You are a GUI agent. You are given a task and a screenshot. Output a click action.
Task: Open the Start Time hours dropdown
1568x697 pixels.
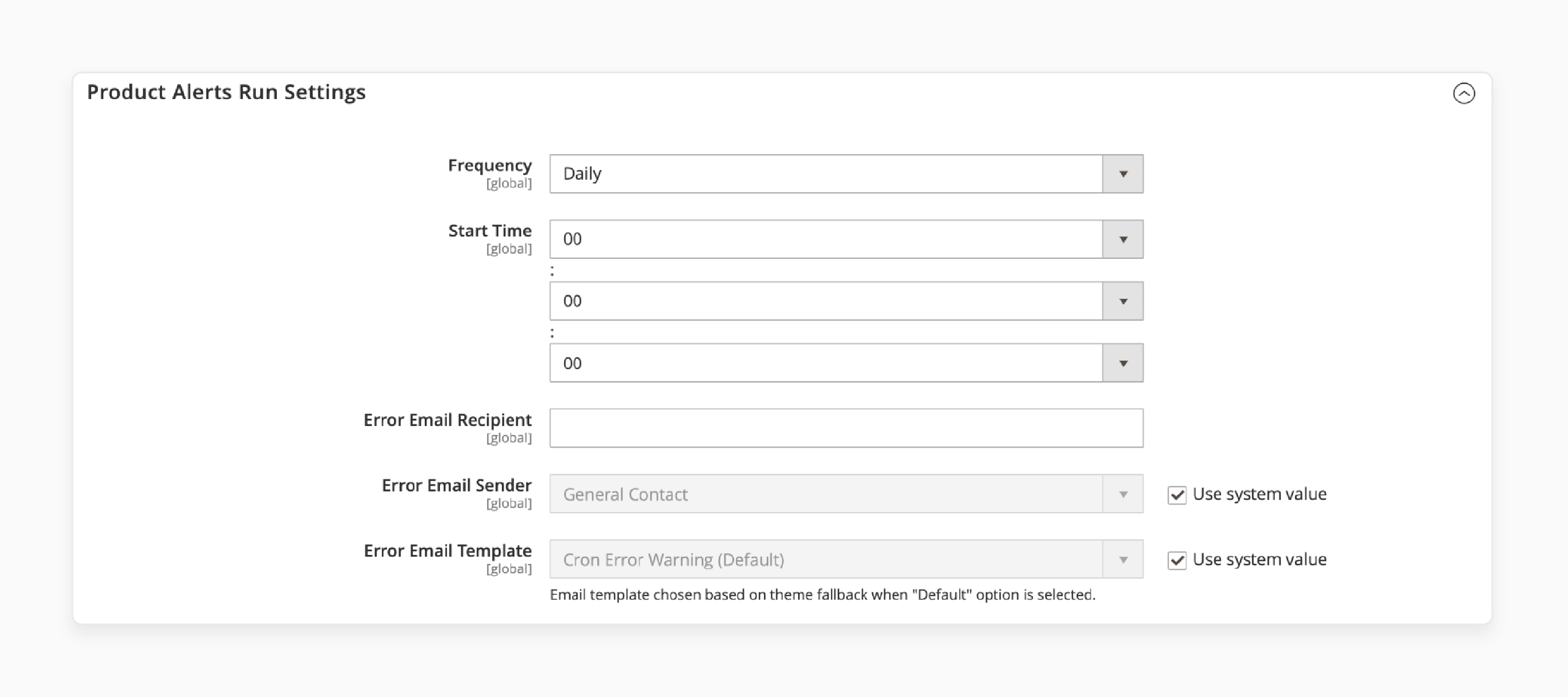point(846,239)
